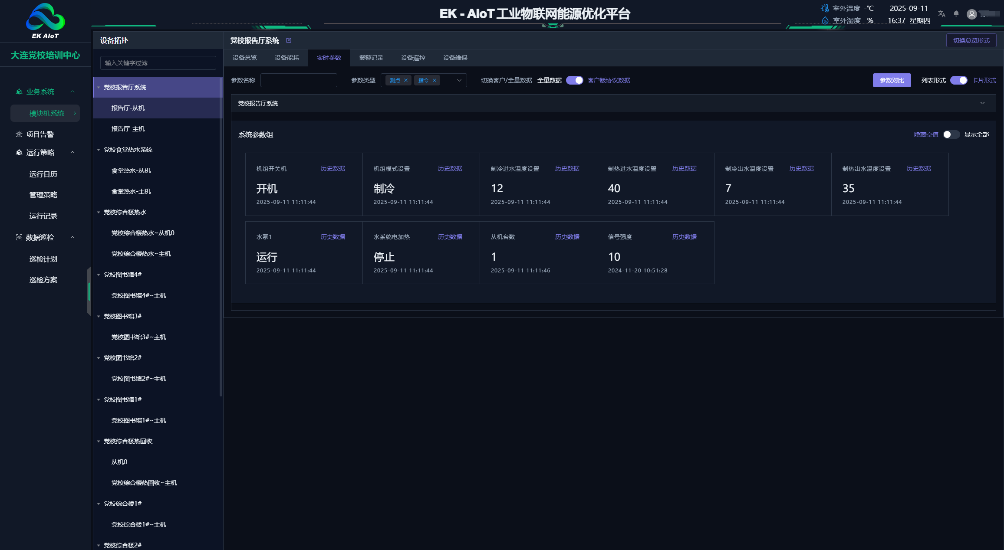Collapse the system panel using the right chevron
Image resolution: width=1004 pixels, height=550 pixels.
(x=982, y=103)
